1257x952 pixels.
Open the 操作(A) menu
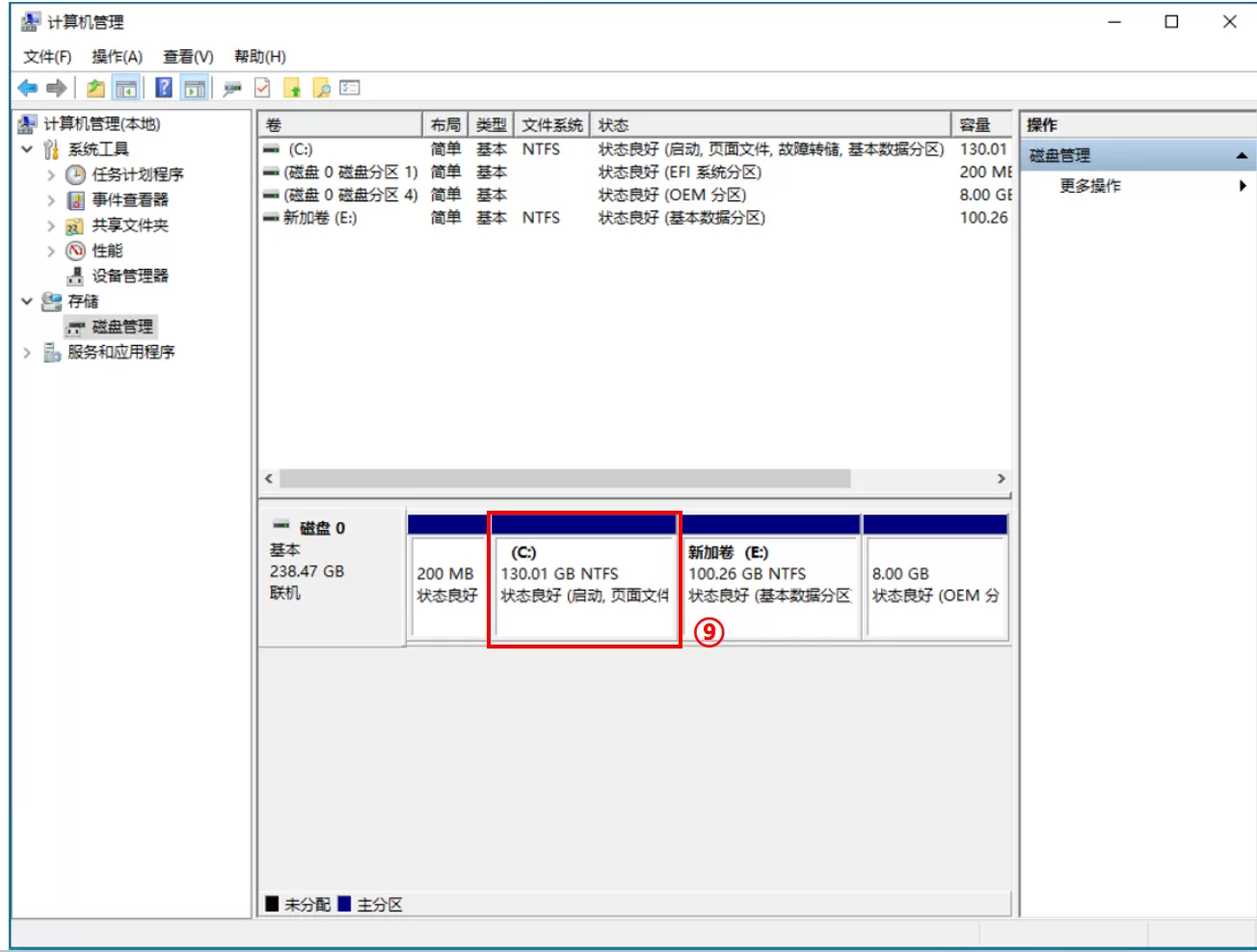pos(117,57)
